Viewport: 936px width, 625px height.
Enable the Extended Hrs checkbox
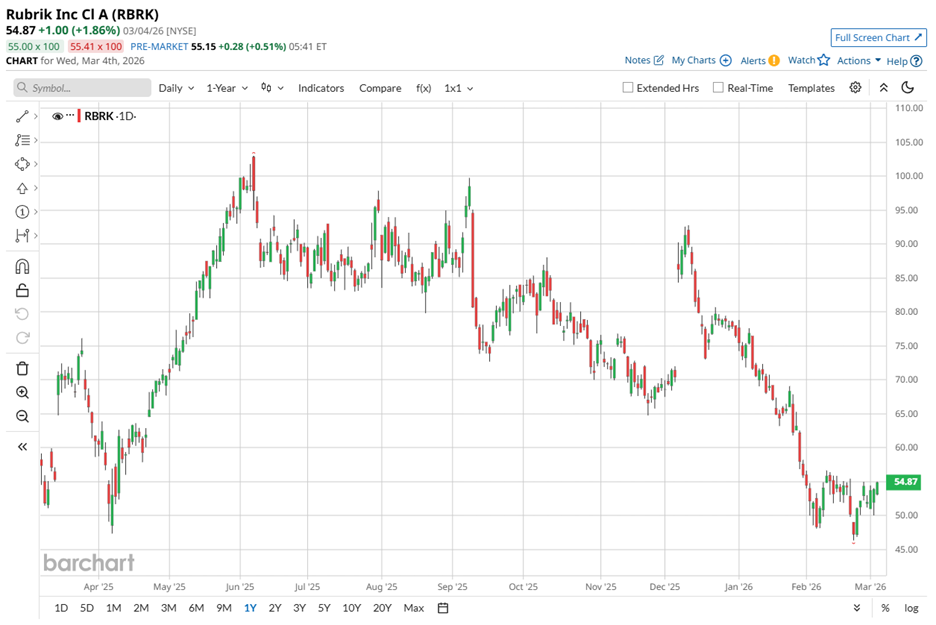click(x=628, y=88)
